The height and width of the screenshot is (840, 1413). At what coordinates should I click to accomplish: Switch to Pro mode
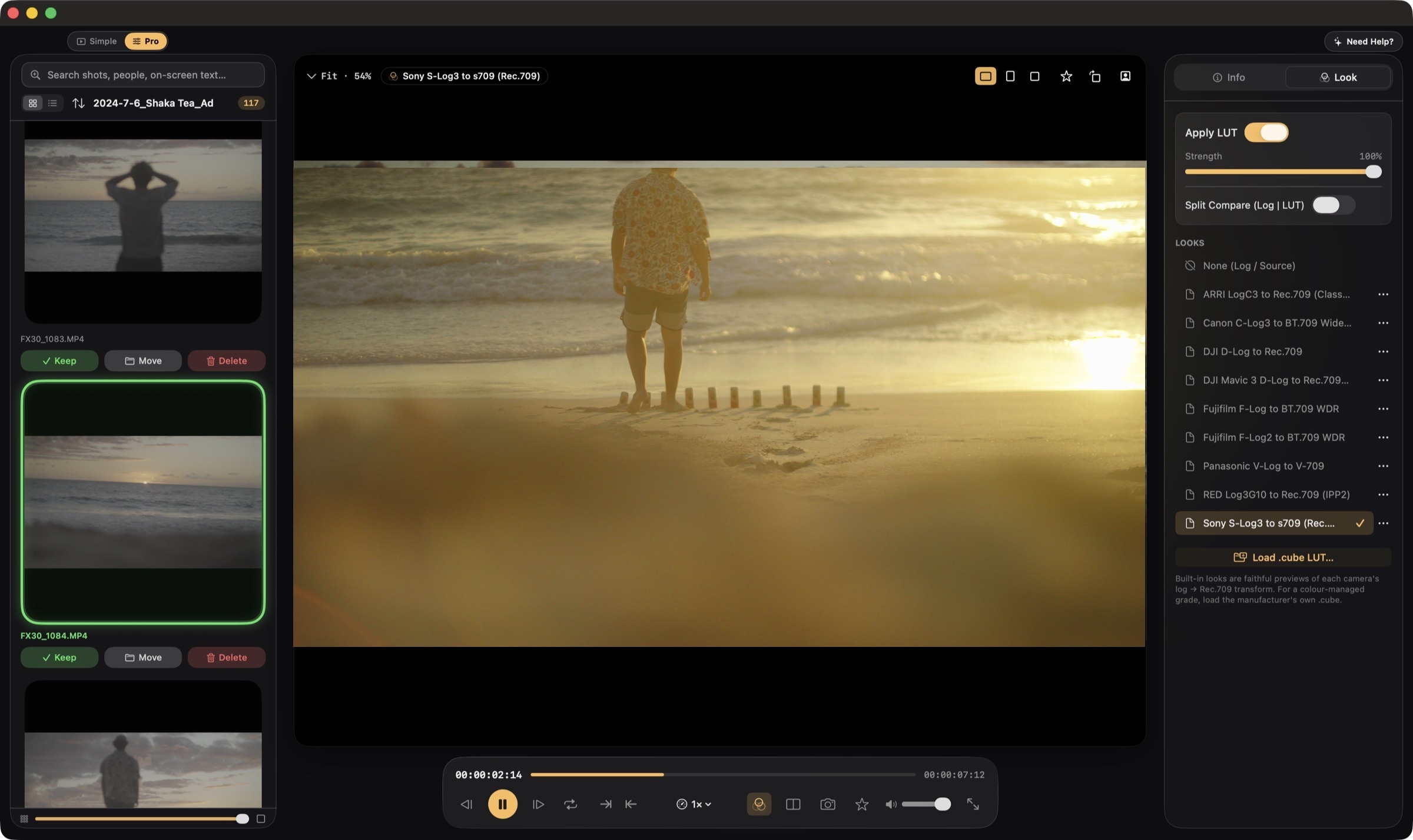click(x=145, y=41)
